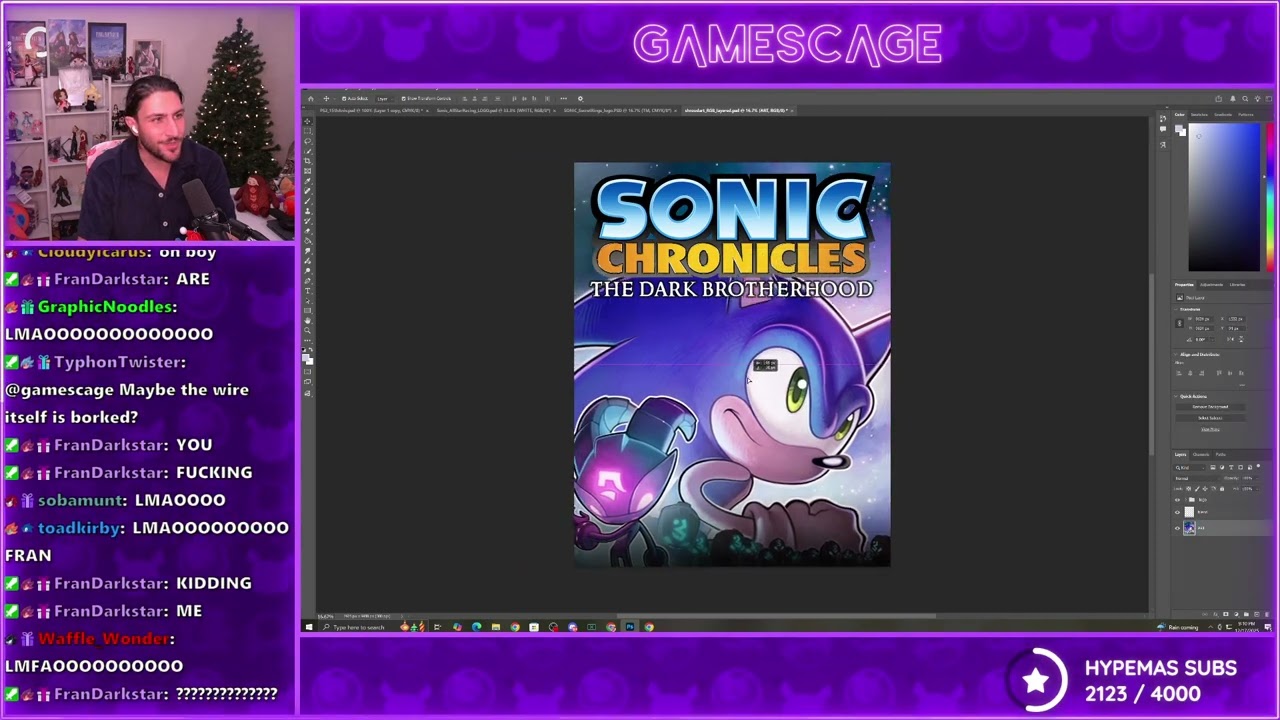Toggle the Auto-Select checkbox
1280x720 pixels.
344,98
